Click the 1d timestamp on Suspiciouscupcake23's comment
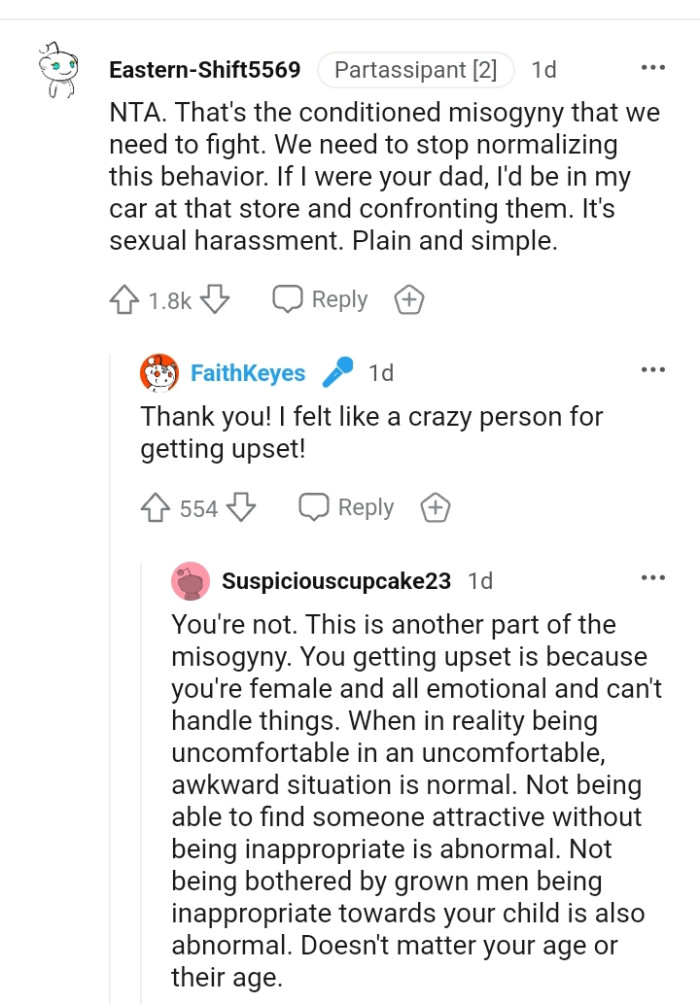This screenshot has width=700, height=1004. click(x=482, y=581)
